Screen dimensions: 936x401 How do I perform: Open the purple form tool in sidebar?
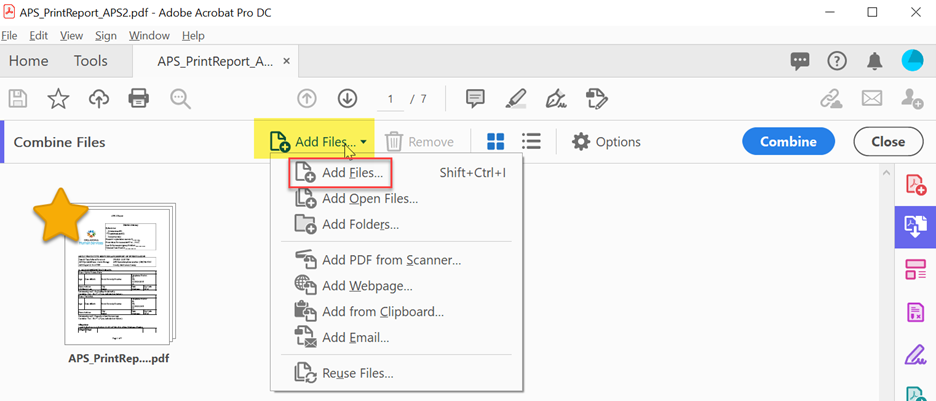pyautogui.click(x=916, y=312)
